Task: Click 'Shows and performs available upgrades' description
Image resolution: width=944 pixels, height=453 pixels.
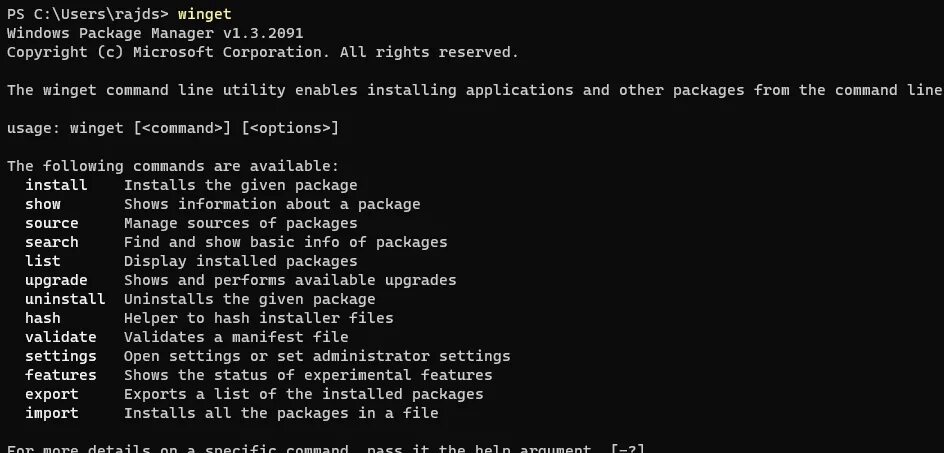Action: 290,280
